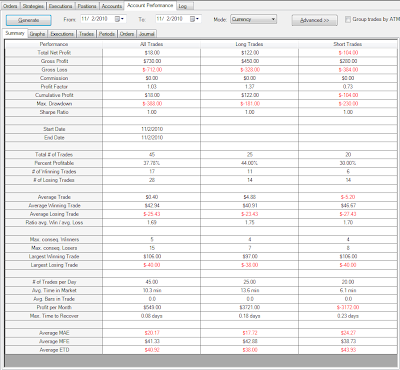Click the Total # of Trades label
The height and width of the screenshot is (370, 400).
[x=54, y=155]
